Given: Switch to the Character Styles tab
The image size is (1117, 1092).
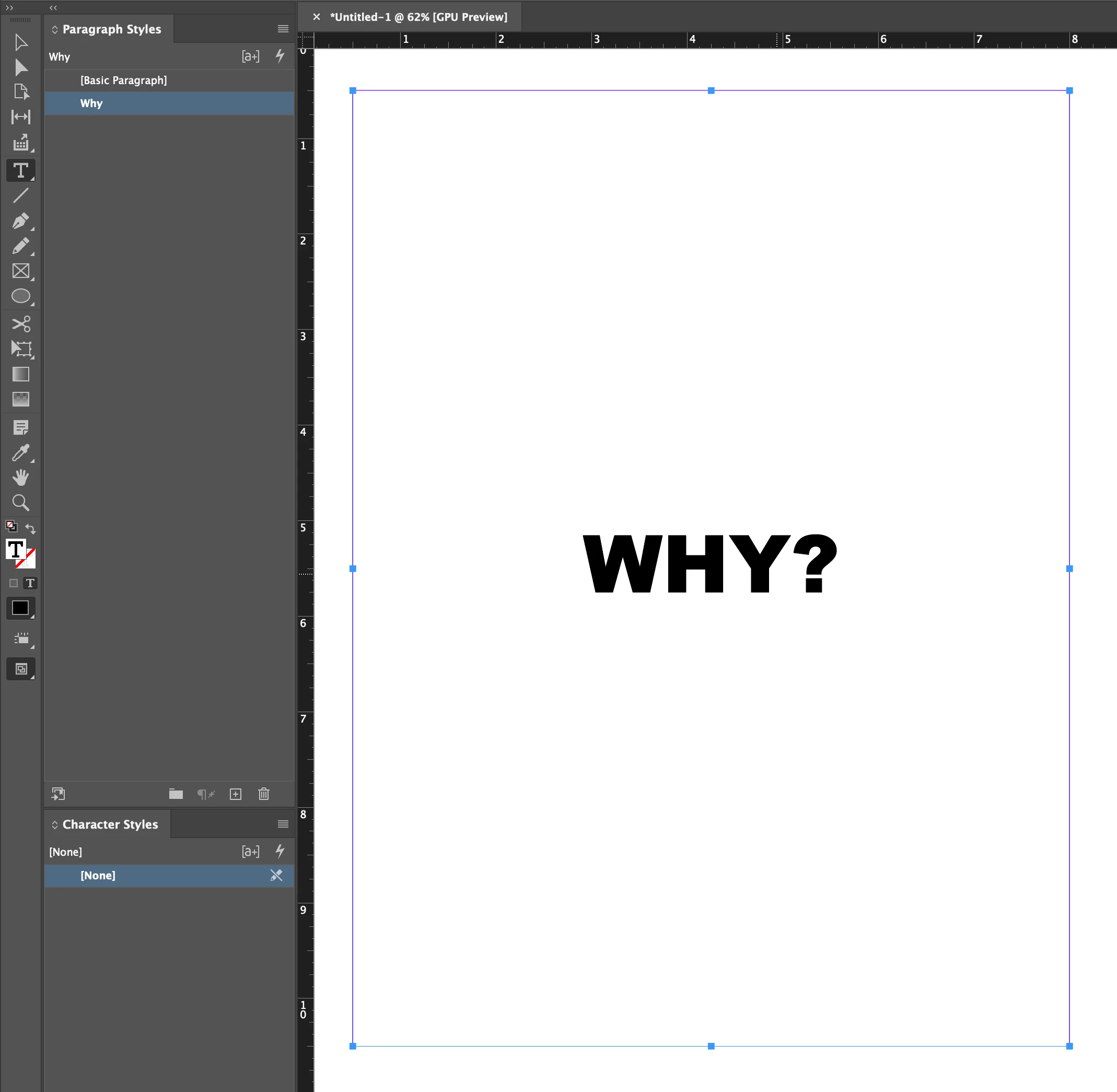Looking at the screenshot, I should (110, 824).
